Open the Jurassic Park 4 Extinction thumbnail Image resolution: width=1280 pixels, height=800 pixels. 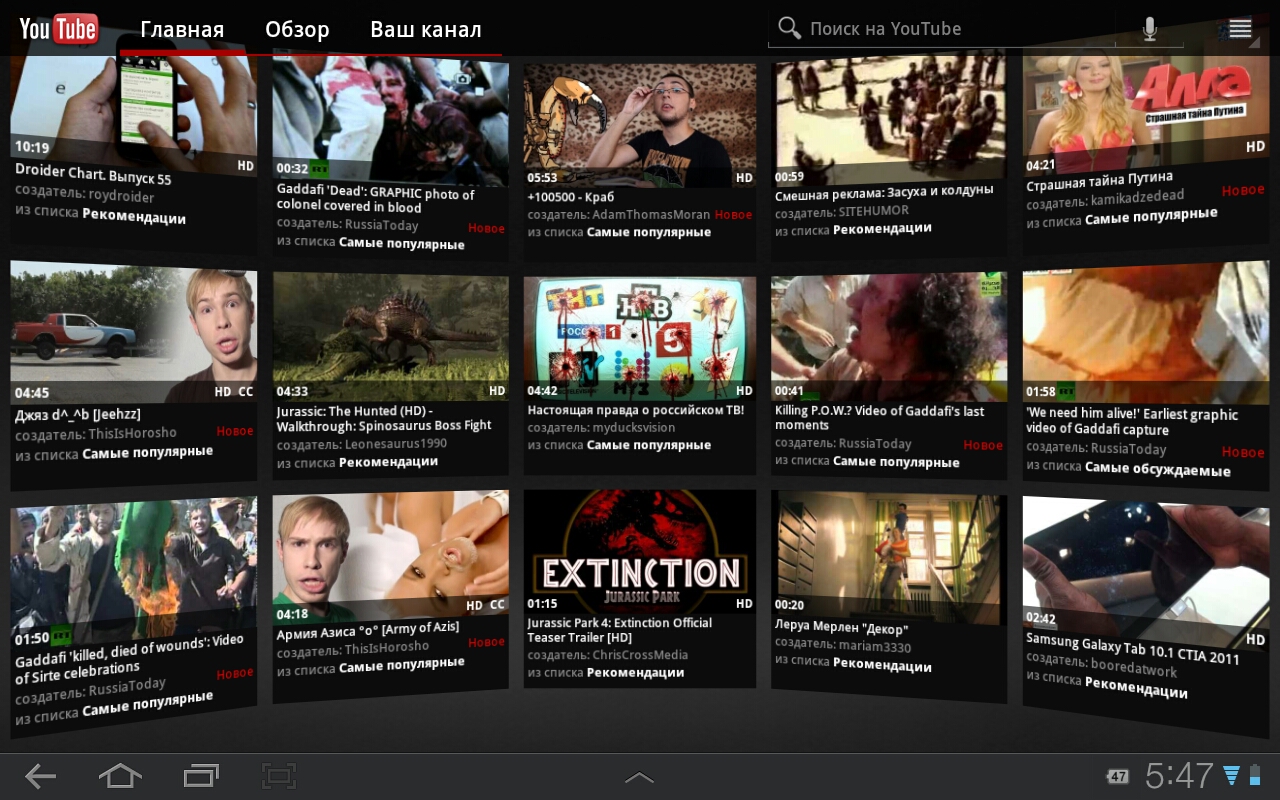click(x=640, y=551)
